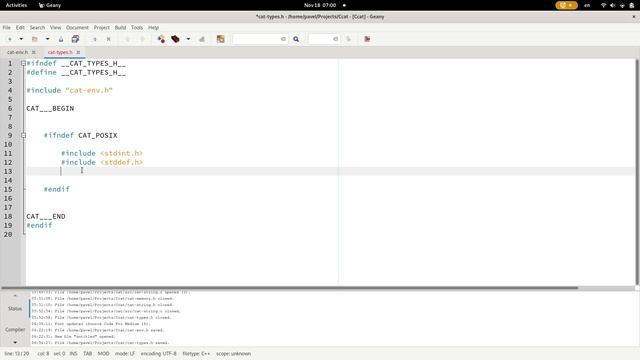Screen dimensions: 640x360
Task: Open the volume indicator icon
Action: (613, 5)
